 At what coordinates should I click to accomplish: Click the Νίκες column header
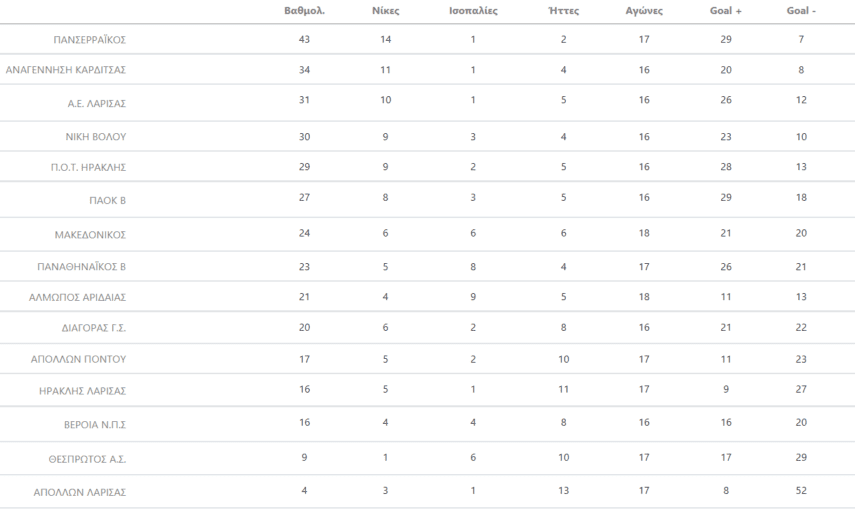click(385, 11)
